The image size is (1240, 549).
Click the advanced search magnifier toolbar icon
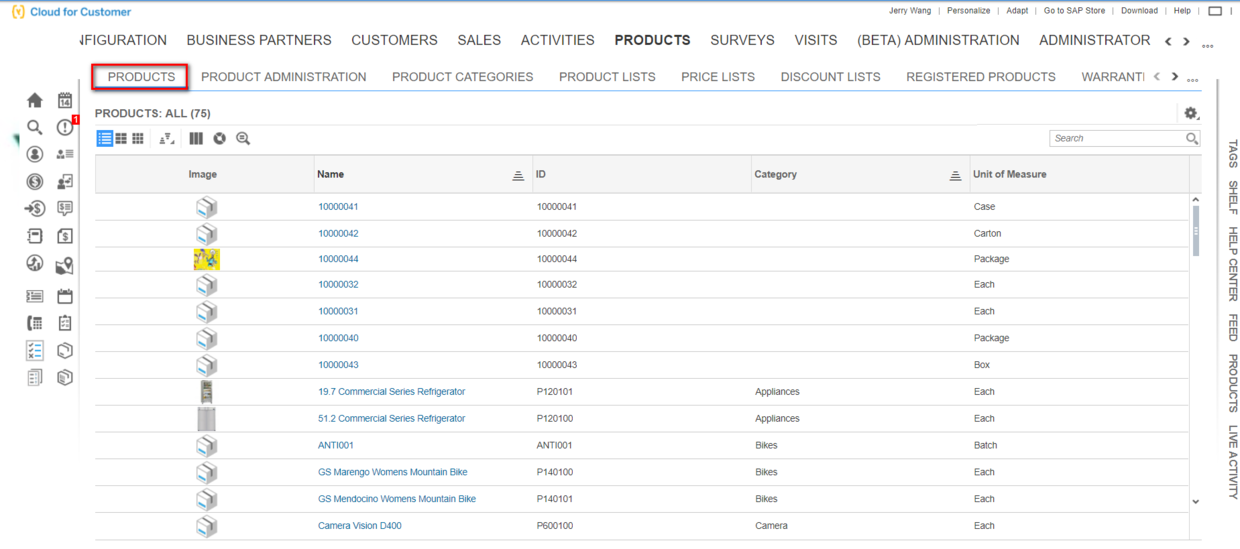pos(243,139)
